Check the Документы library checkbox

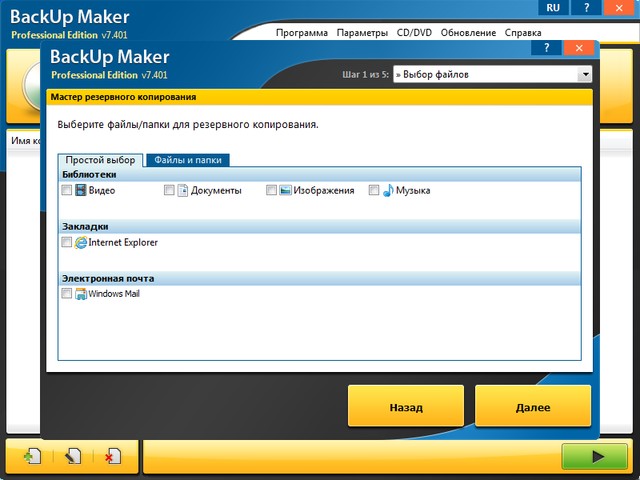coord(169,190)
